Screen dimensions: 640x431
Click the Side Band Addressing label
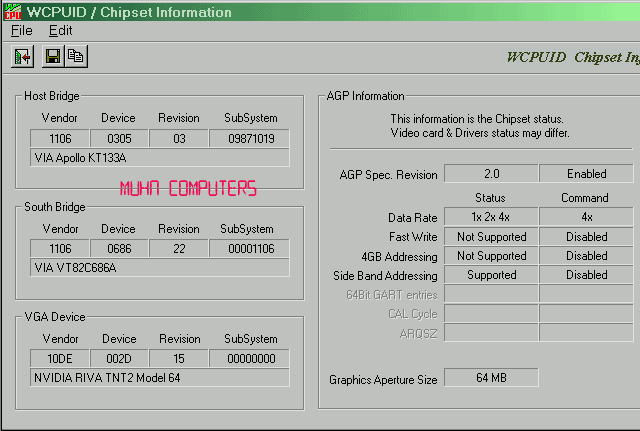[385, 276]
